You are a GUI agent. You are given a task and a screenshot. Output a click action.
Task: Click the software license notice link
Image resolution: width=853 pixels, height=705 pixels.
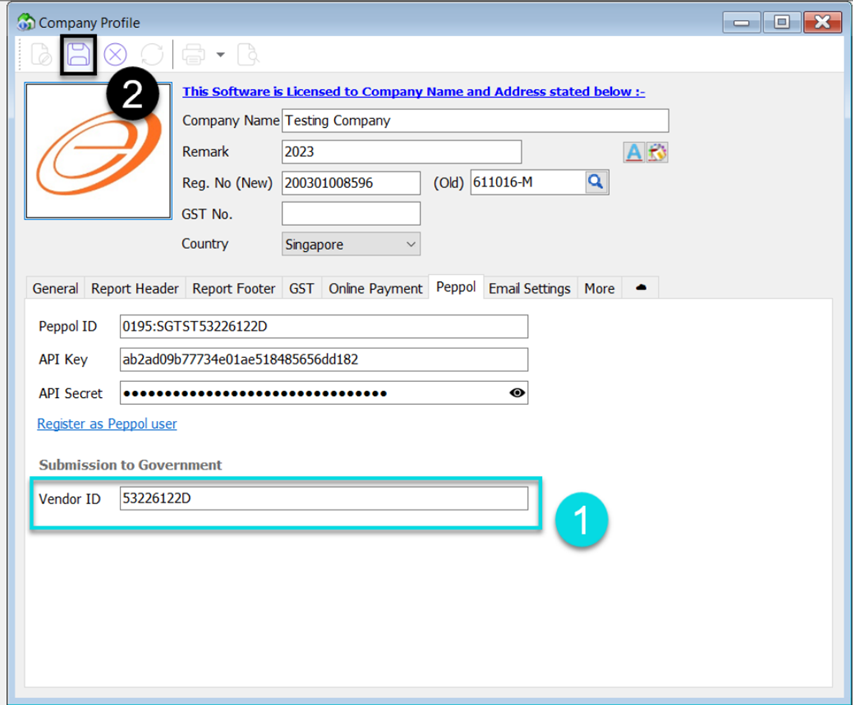click(413, 92)
